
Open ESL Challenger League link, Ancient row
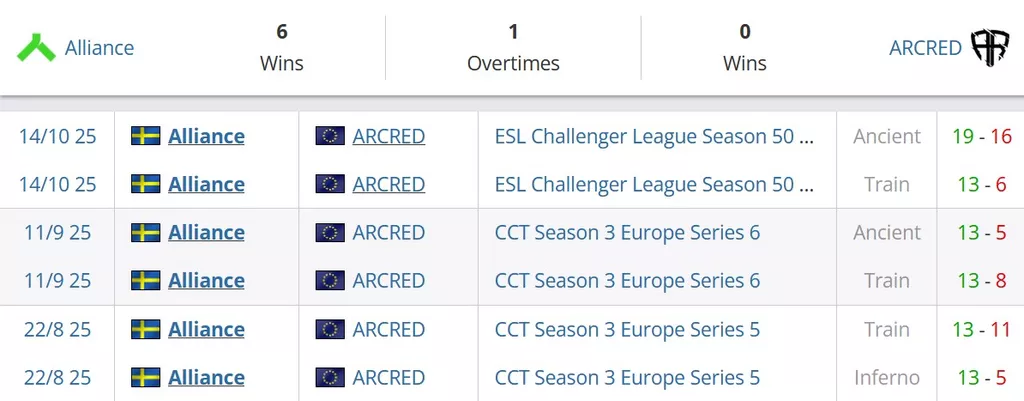click(x=654, y=136)
